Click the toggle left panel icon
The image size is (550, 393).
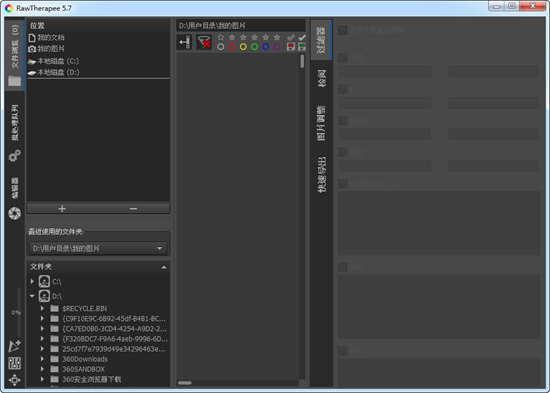184,42
